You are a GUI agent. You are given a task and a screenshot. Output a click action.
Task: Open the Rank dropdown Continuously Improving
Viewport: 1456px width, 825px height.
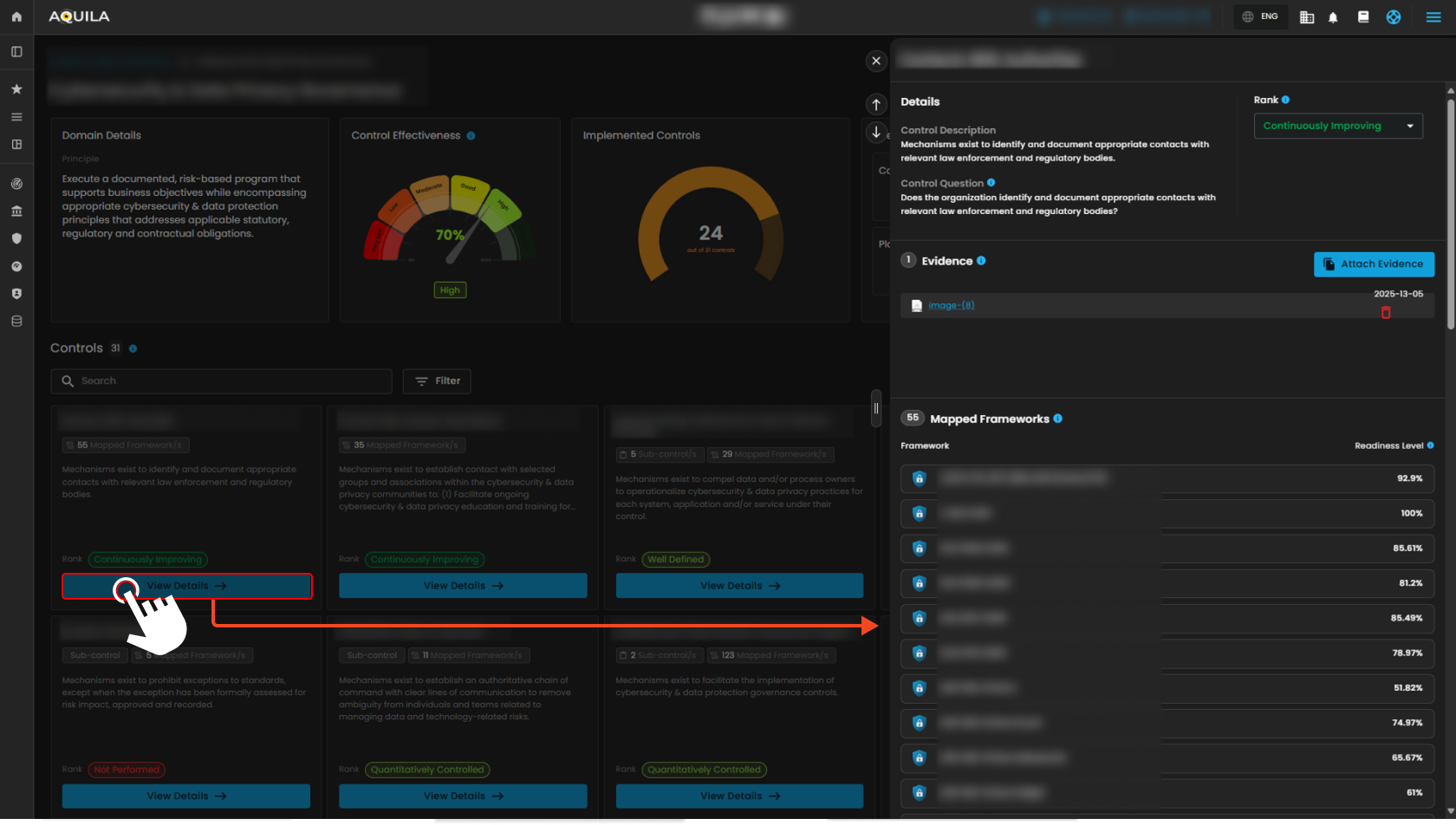click(1337, 127)
